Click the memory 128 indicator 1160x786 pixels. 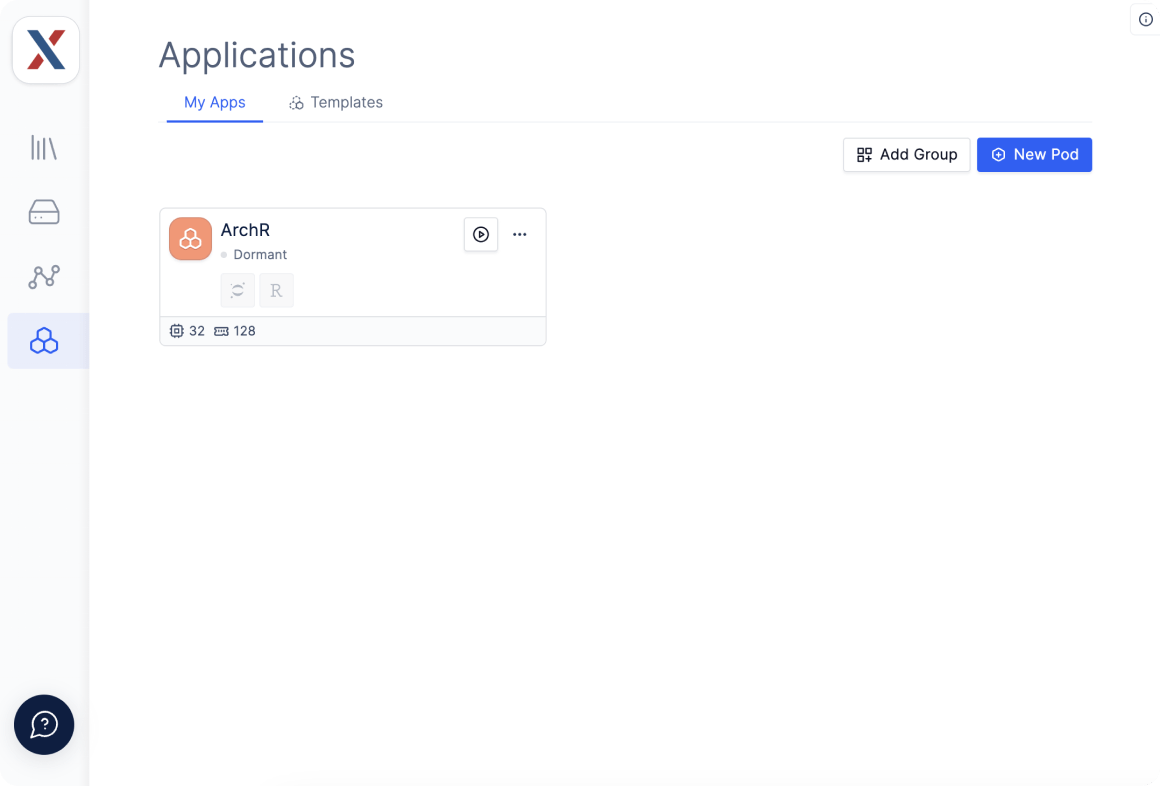235,331
